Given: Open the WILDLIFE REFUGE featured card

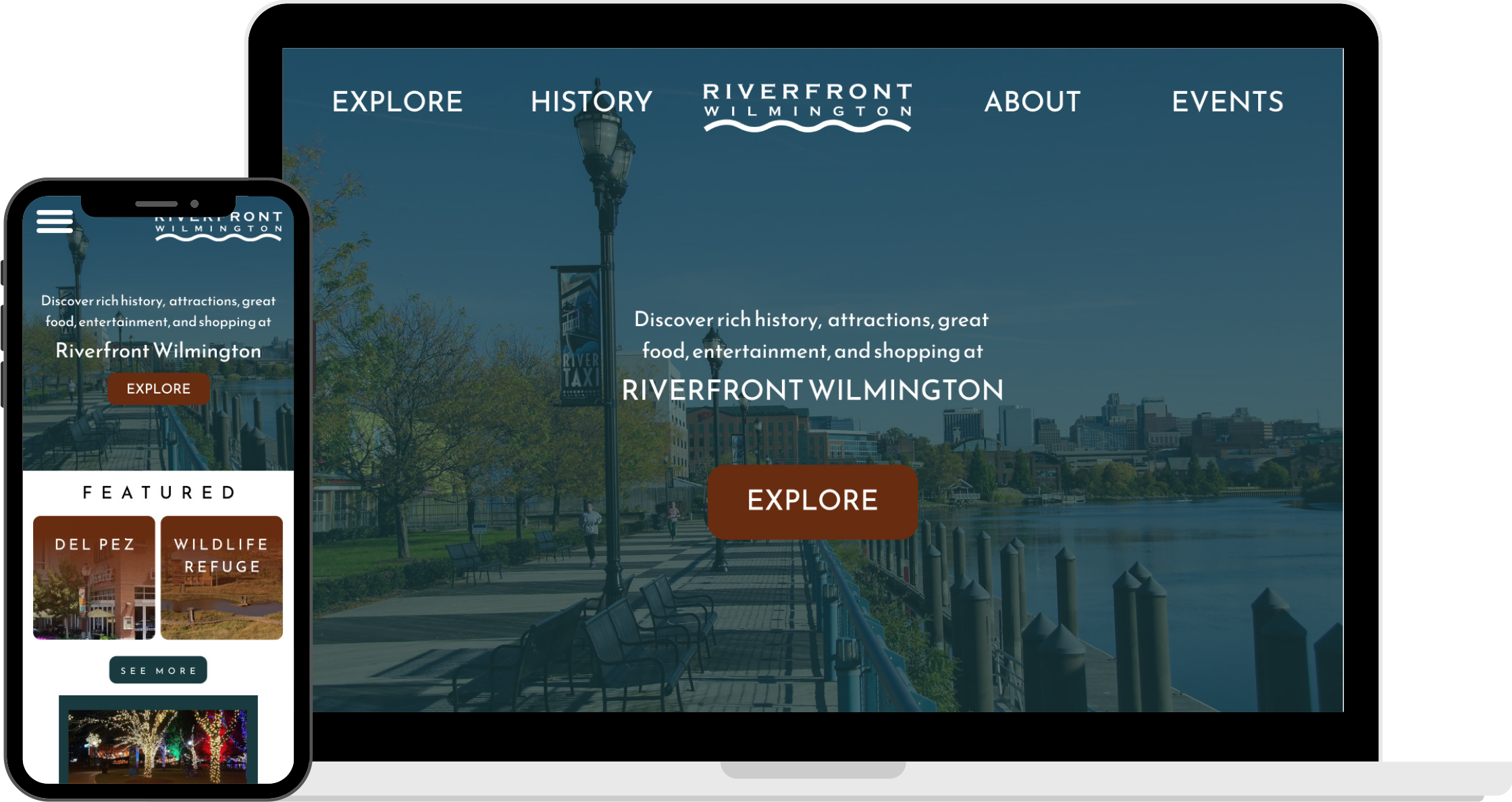Looking at the screenshot, I should [221, 578].
